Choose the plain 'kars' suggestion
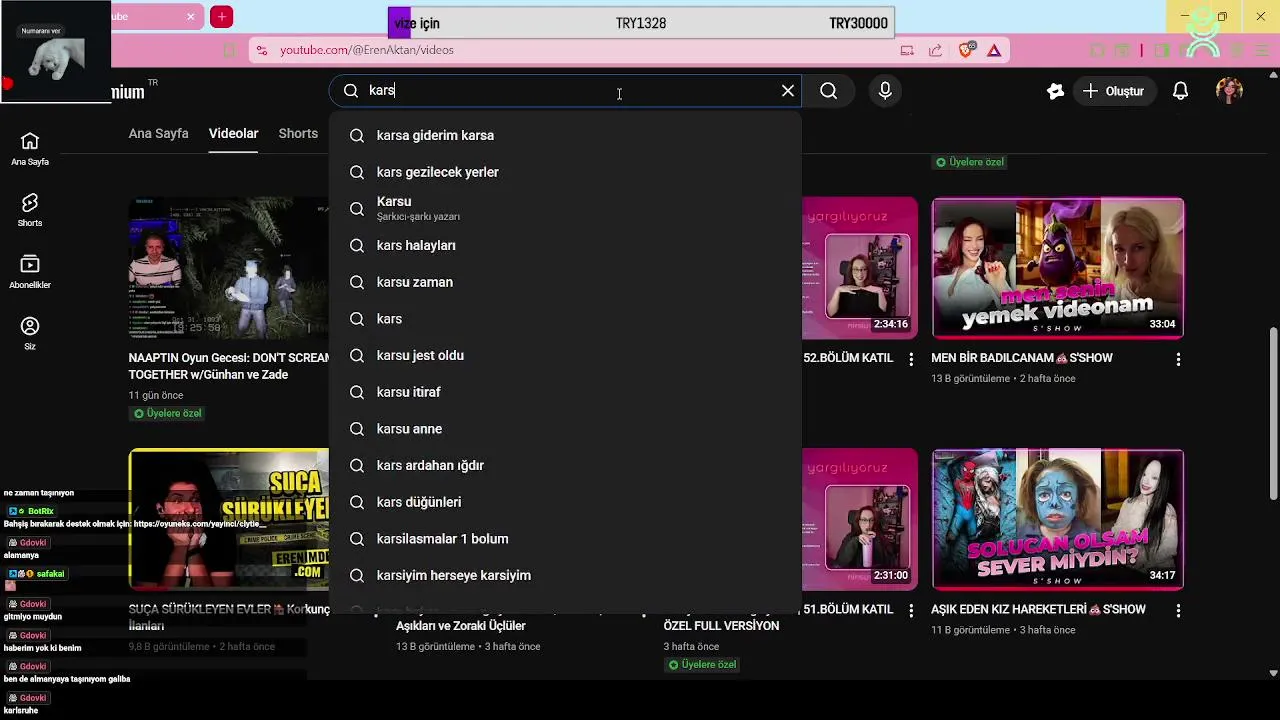 click(x=565, y=319)
